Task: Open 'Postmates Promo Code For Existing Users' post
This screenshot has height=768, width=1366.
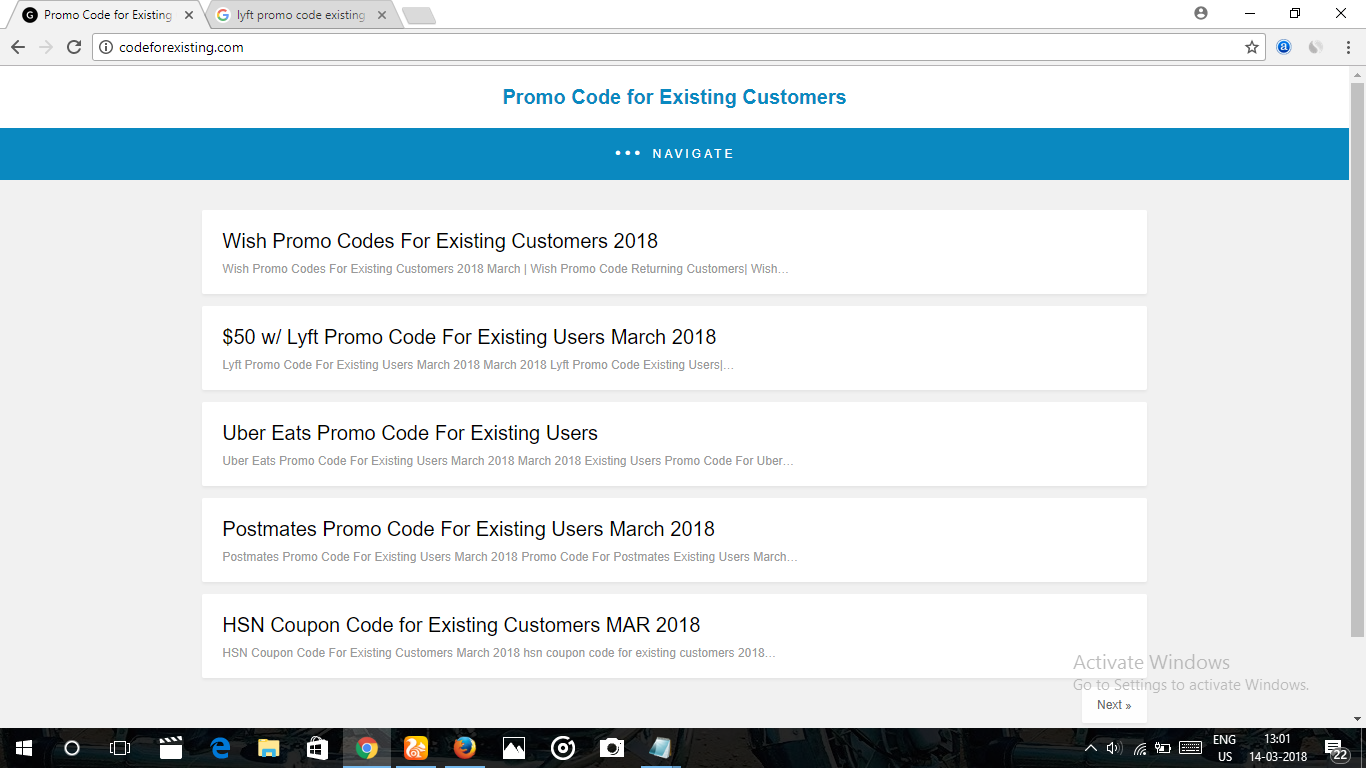Action: pos(468,529)
